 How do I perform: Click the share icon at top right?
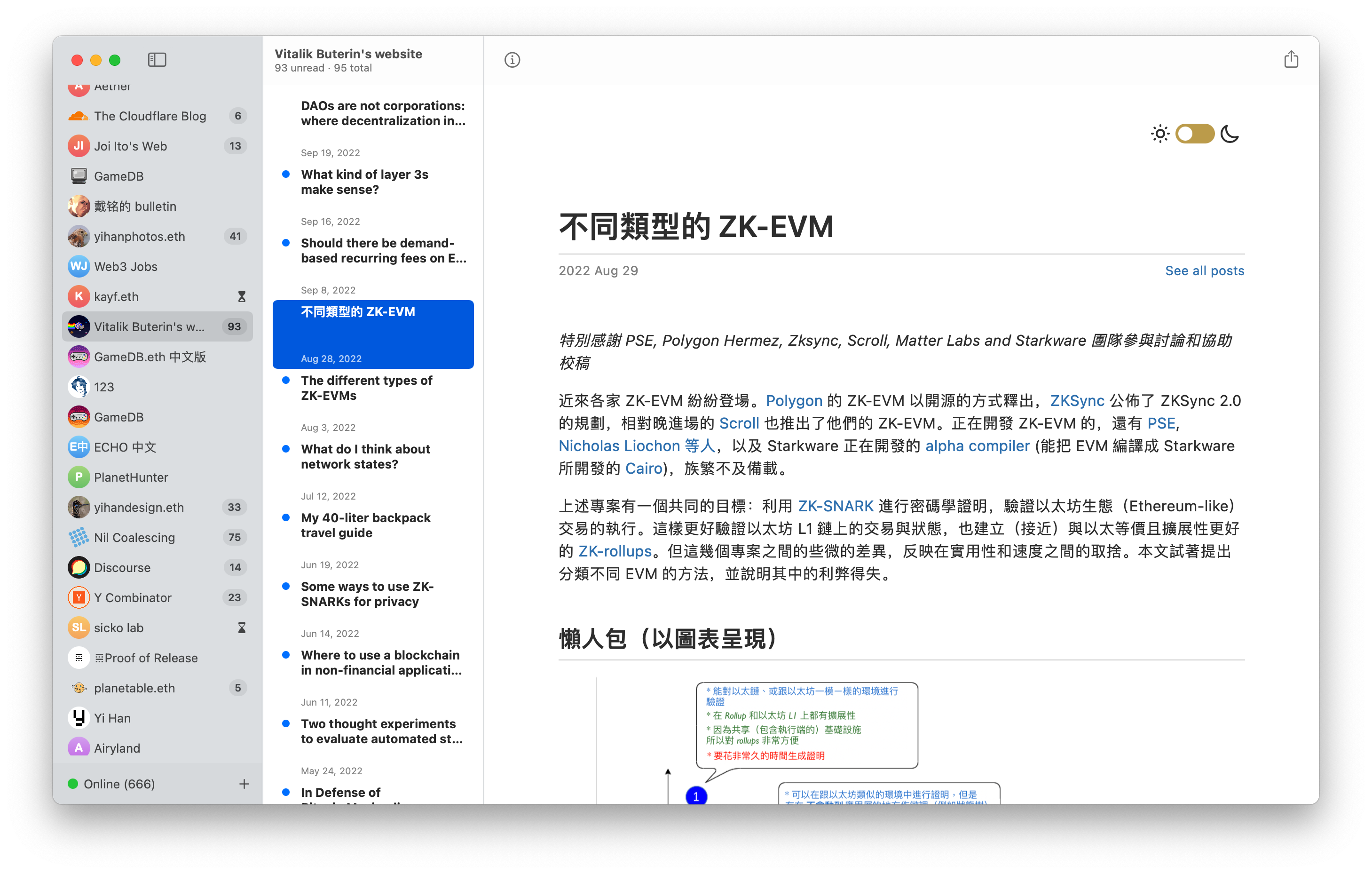[1291, 59]
